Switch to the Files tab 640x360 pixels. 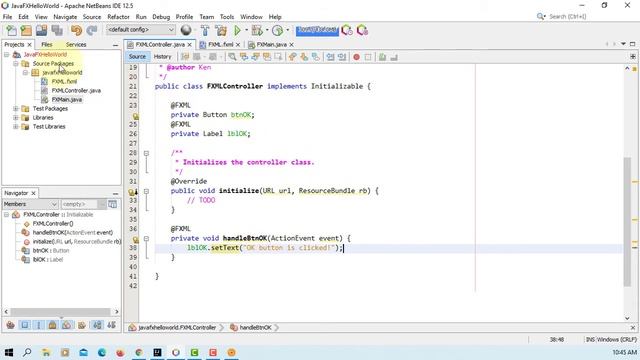pos(47,44)
